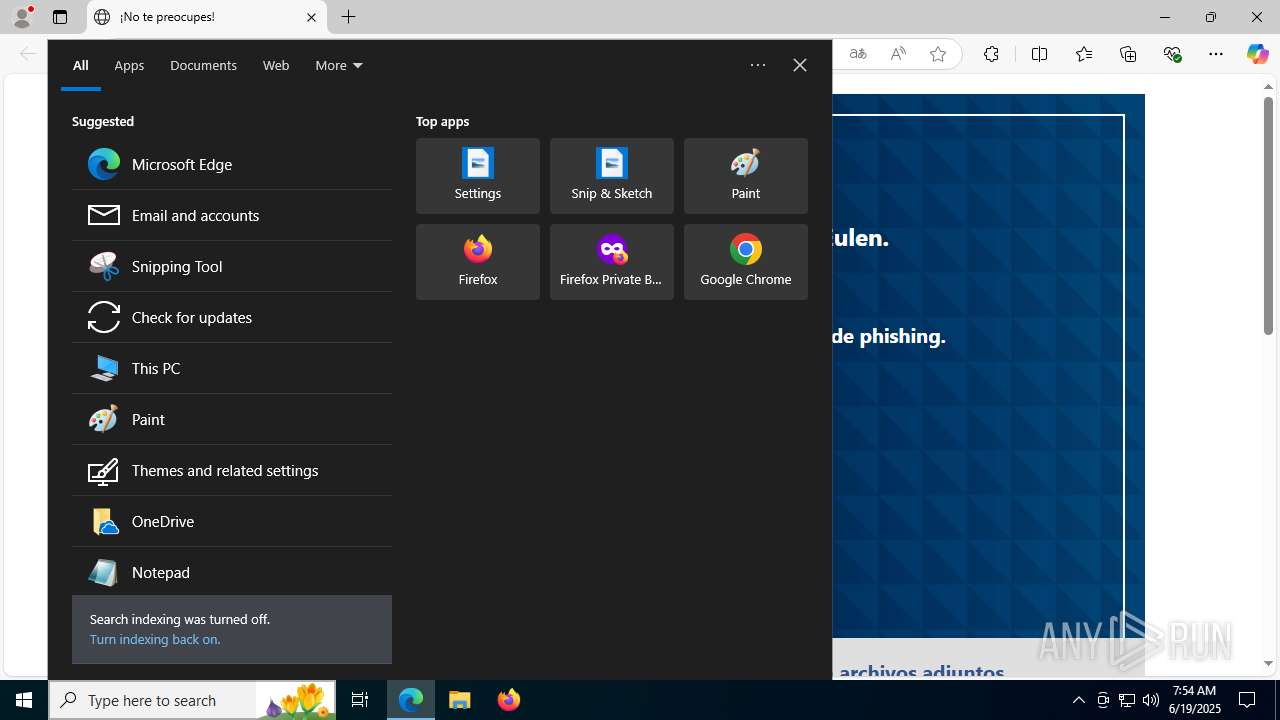Image resolution: width=1280 pixels, height=720 pixels.
Task: Select the ¡No te preocupes! tab
Action: pos(207,17)
